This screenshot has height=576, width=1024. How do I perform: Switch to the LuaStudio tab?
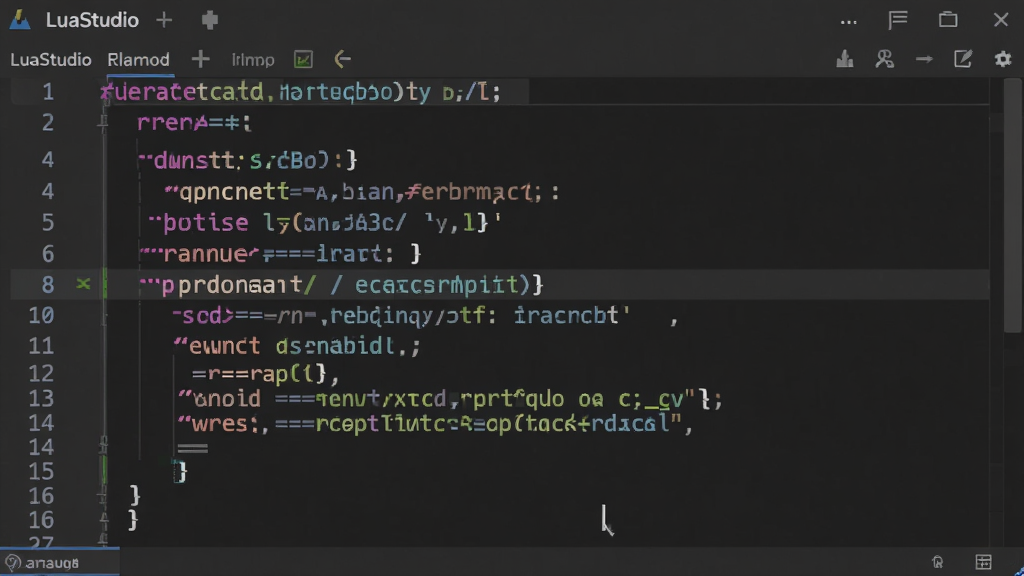click(51, 59)
